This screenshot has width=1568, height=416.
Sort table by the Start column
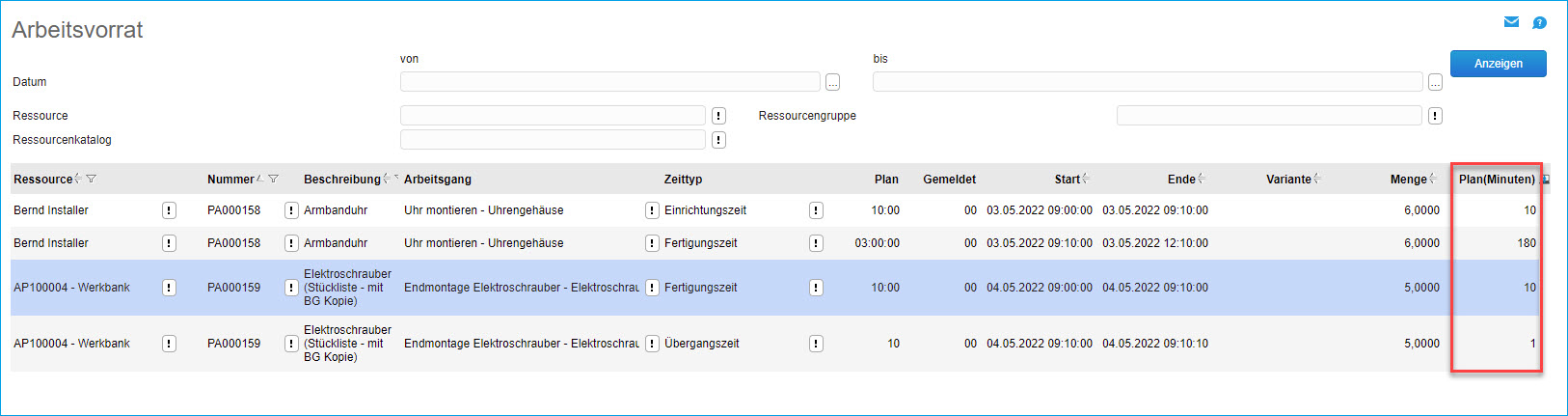(x=1068, y=179)
